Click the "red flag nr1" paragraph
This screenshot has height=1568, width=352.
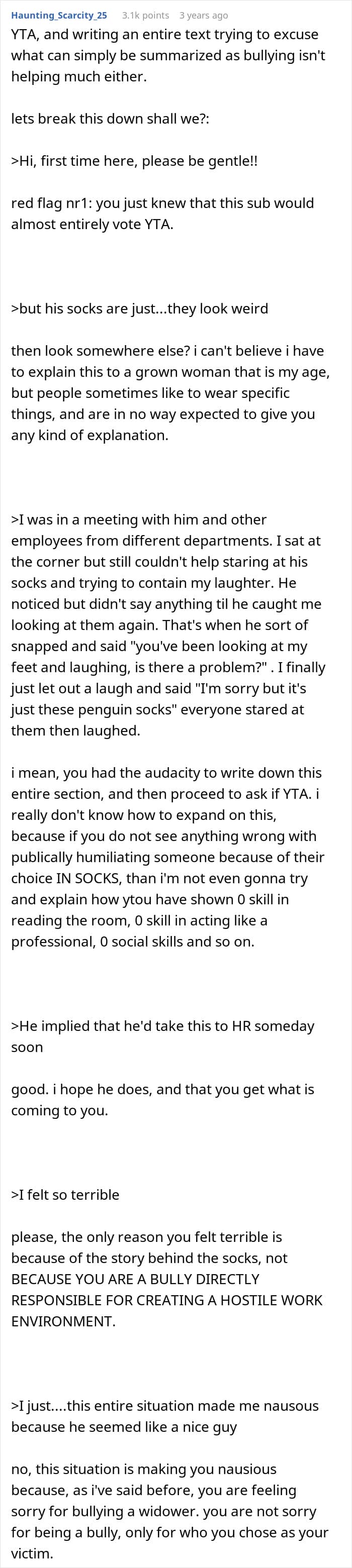162,214
